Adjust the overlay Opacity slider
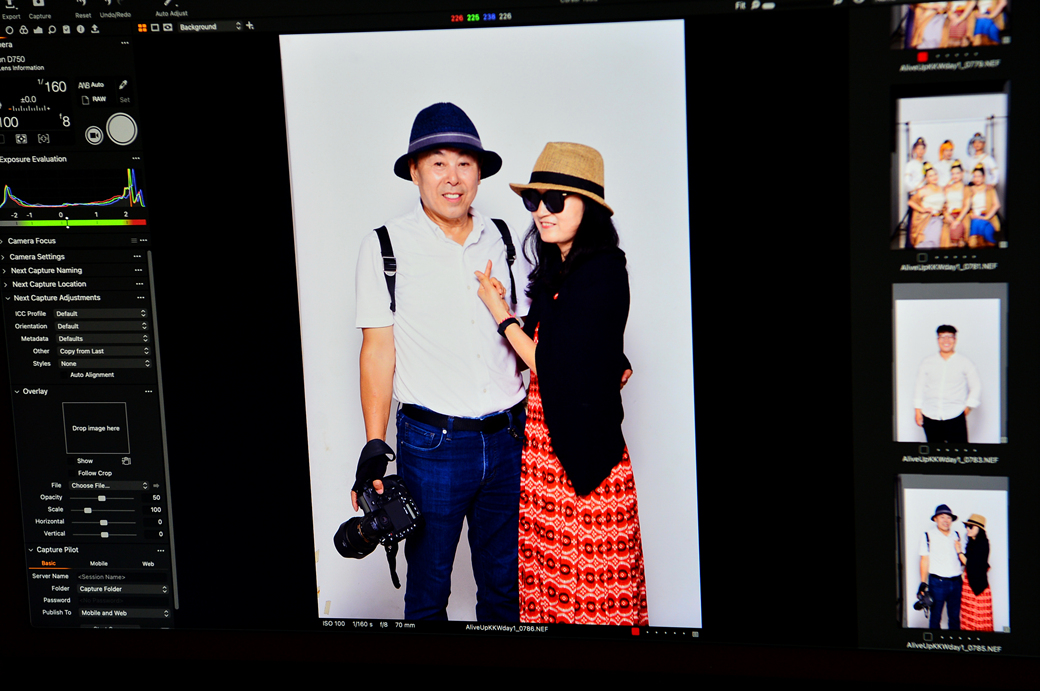Image resolution: width=1040 pixels, height=691 pixels. 102,498
